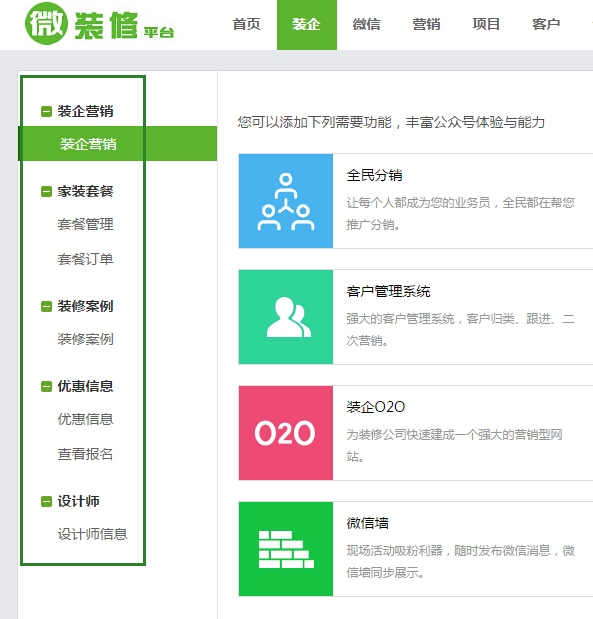The height and width of the screenshot is (619, 593).
Task: Open the 客户 navigation tab
Action: [x=546, y=24]
